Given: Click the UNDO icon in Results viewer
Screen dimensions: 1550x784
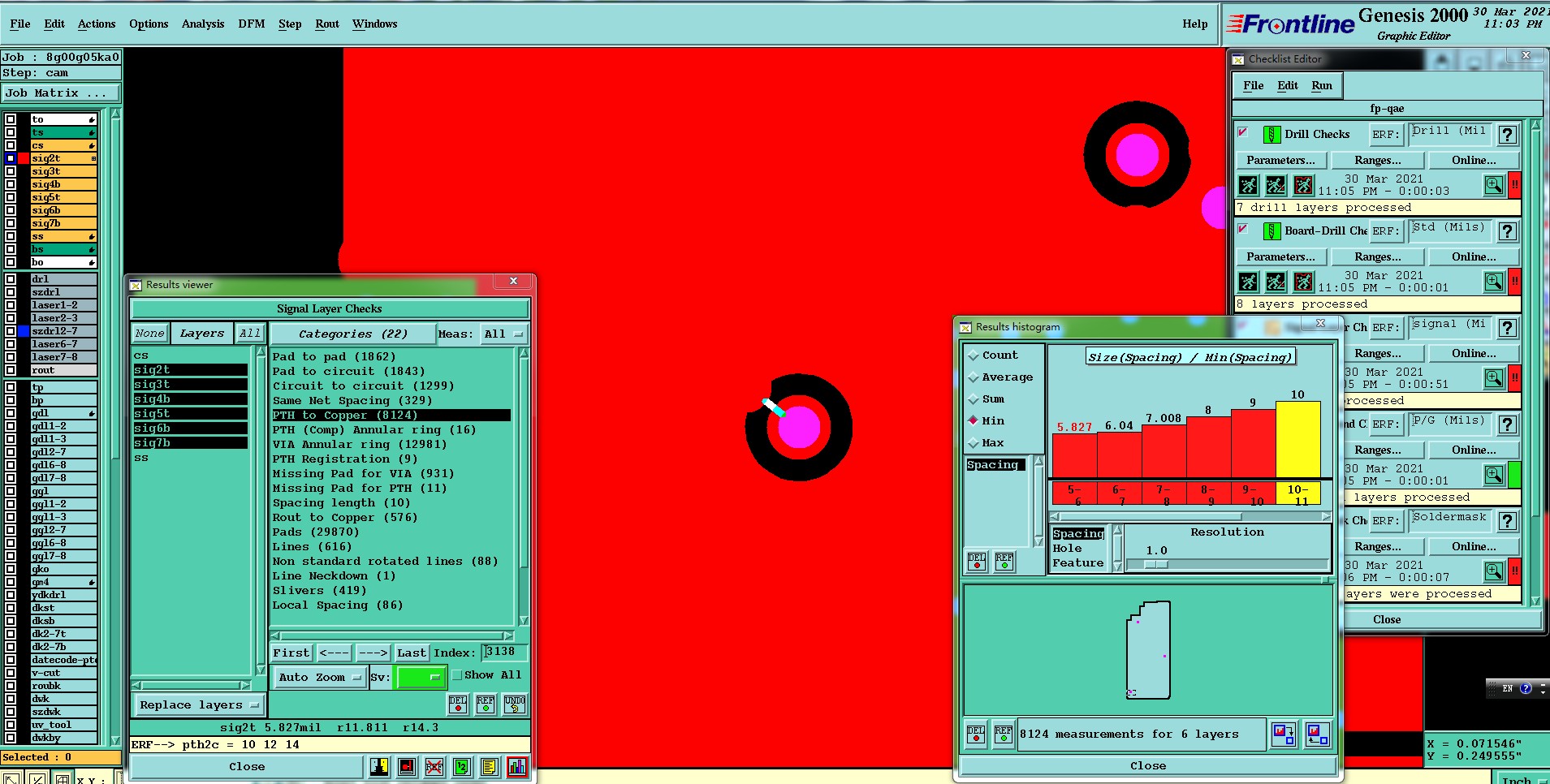Looking at the screenshot, I should [515, 704].
